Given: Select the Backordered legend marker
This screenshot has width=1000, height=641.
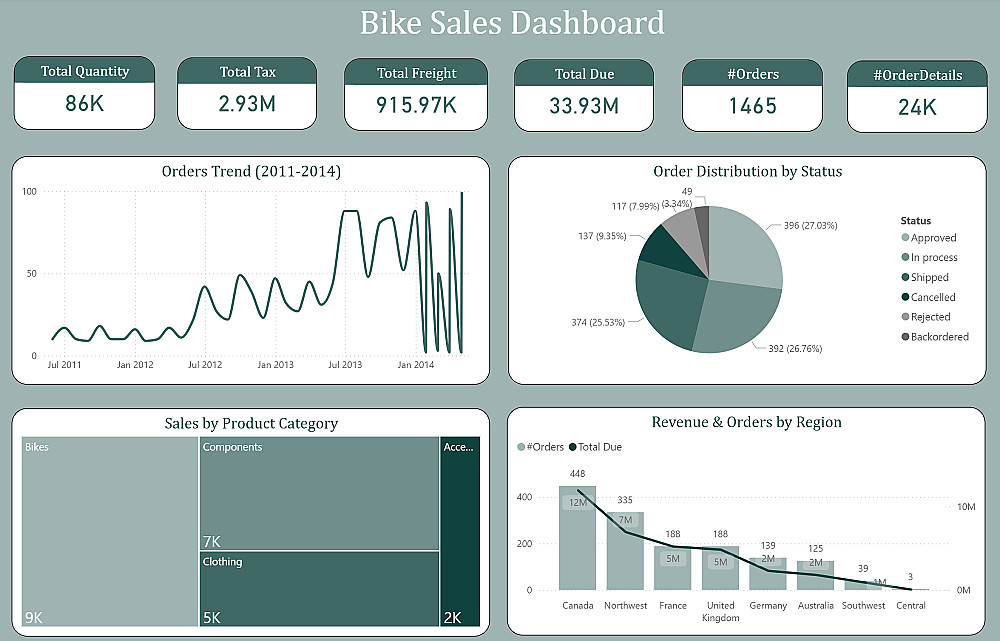Looking at the screenshot, I should click(x=905, y=337).
